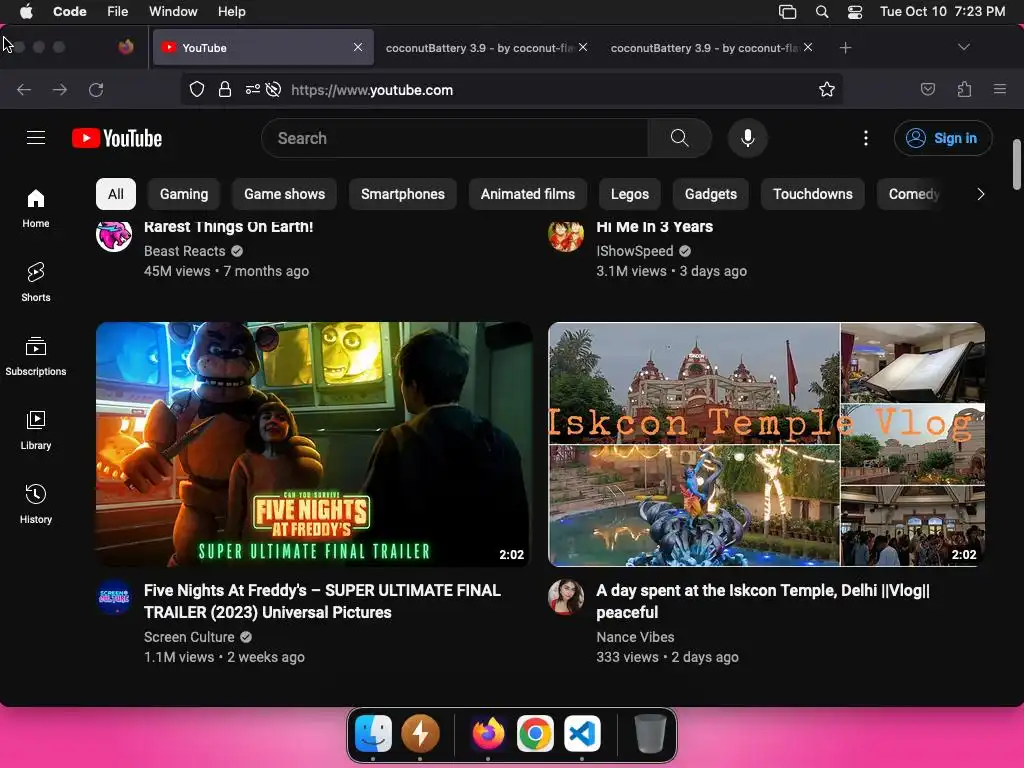
Task: Open Library in the sidebar
Action: click(x=36, y=430)
